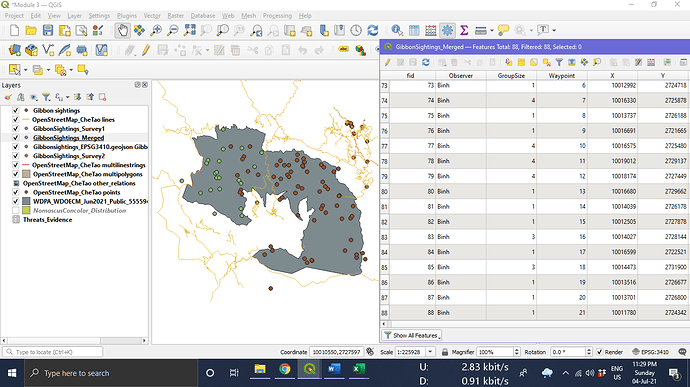Screen dimensions: 690x387
Task: Click the Type to locate search field
Action: [x=53, y=352]
